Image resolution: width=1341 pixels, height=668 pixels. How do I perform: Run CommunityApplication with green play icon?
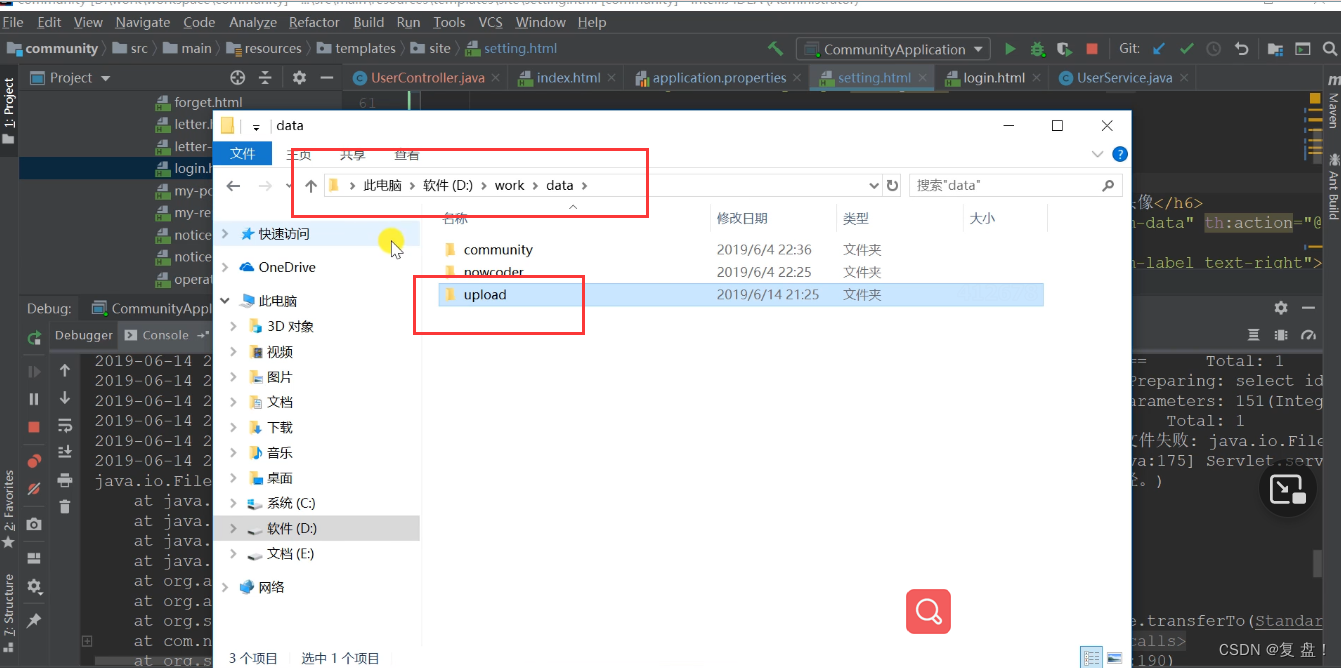(x=1010, y=48)
